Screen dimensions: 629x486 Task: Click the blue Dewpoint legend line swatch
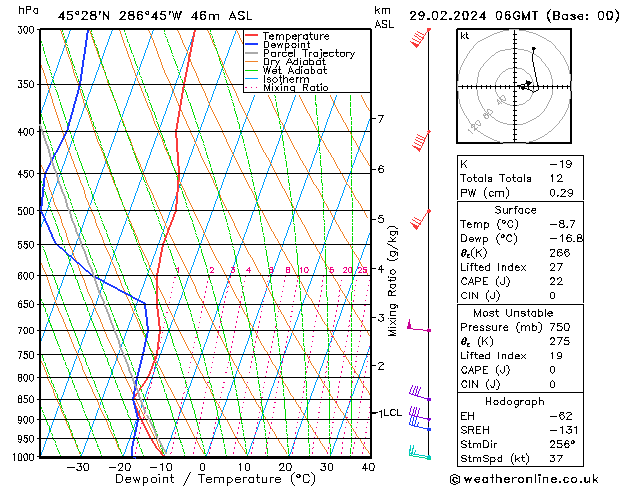[x=252, y=44]
